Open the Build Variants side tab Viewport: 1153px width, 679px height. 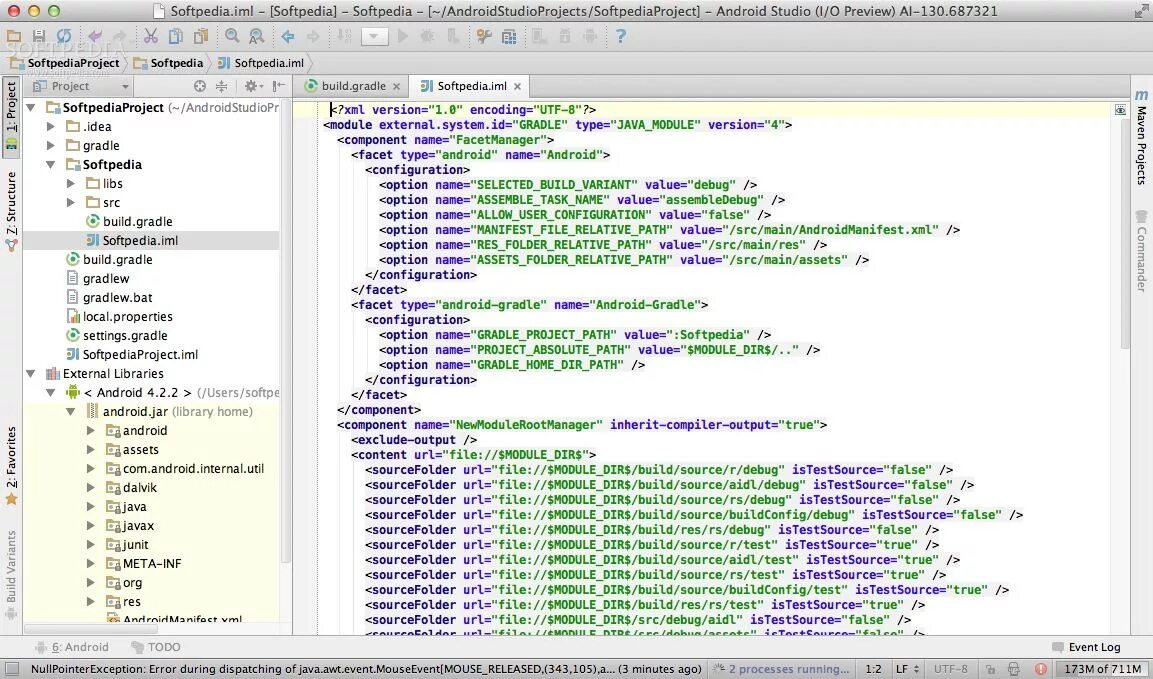pyautogui.click(x=11, y=576)
